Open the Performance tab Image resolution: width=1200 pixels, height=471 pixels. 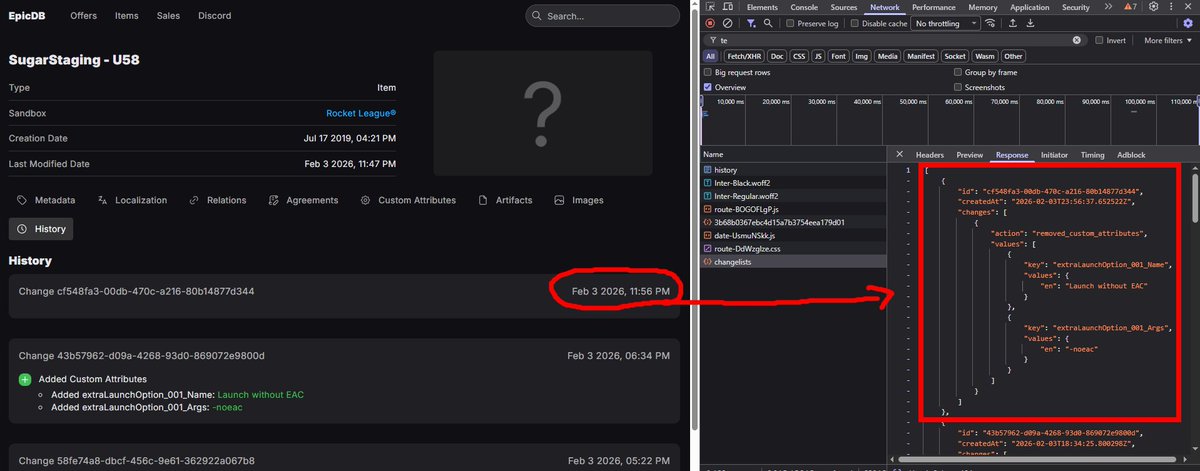pyautogui.click(x=933, y=7)
